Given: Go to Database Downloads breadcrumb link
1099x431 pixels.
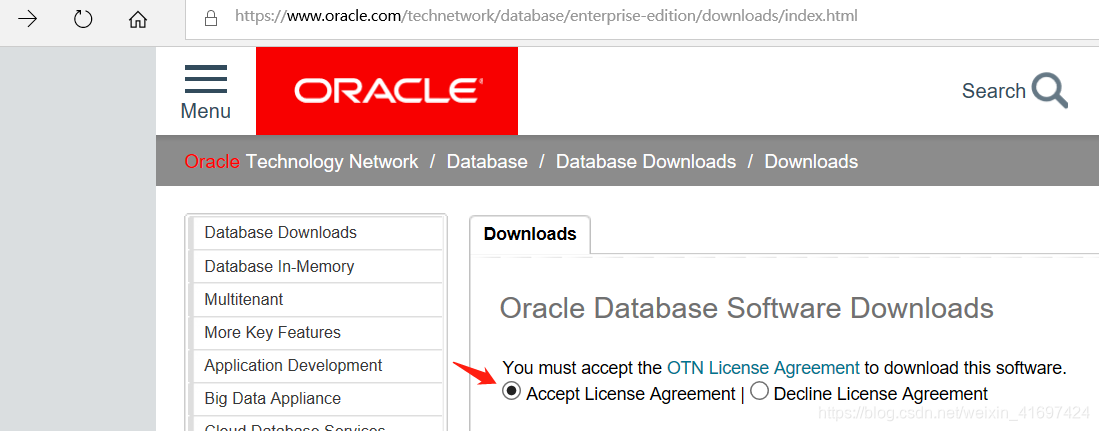Looking at the screenshot, I should 646,162.
